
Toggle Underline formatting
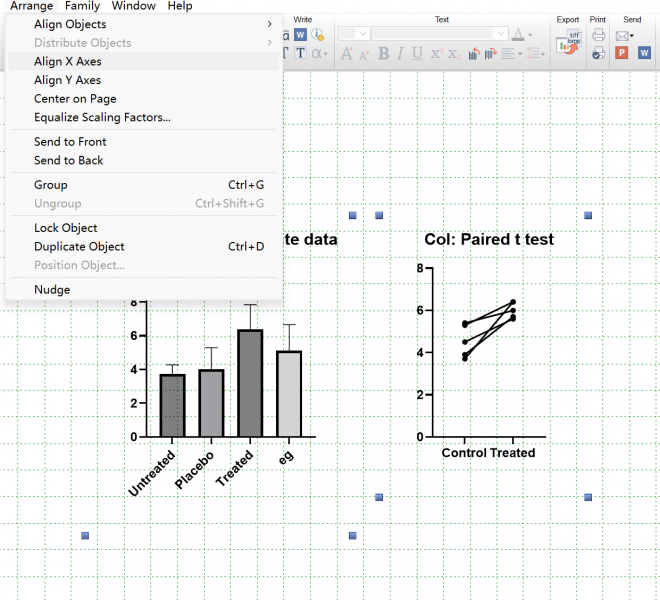(x=417, y=53)
